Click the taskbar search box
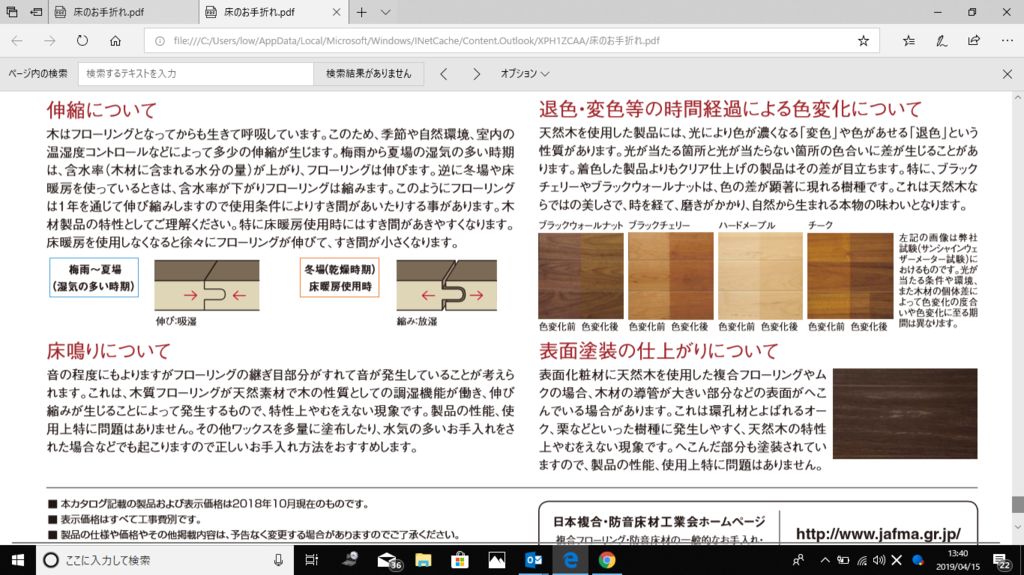 (165, 560)
